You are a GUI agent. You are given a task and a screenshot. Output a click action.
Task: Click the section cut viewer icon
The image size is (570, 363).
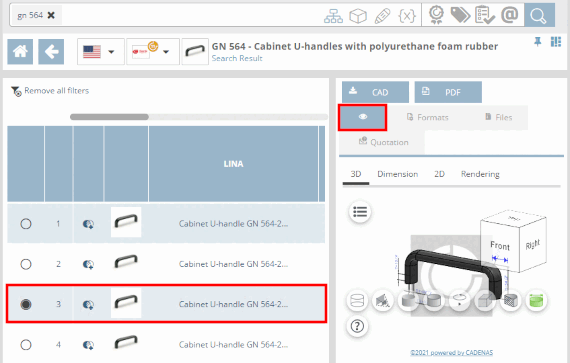(x=382, y=301)
